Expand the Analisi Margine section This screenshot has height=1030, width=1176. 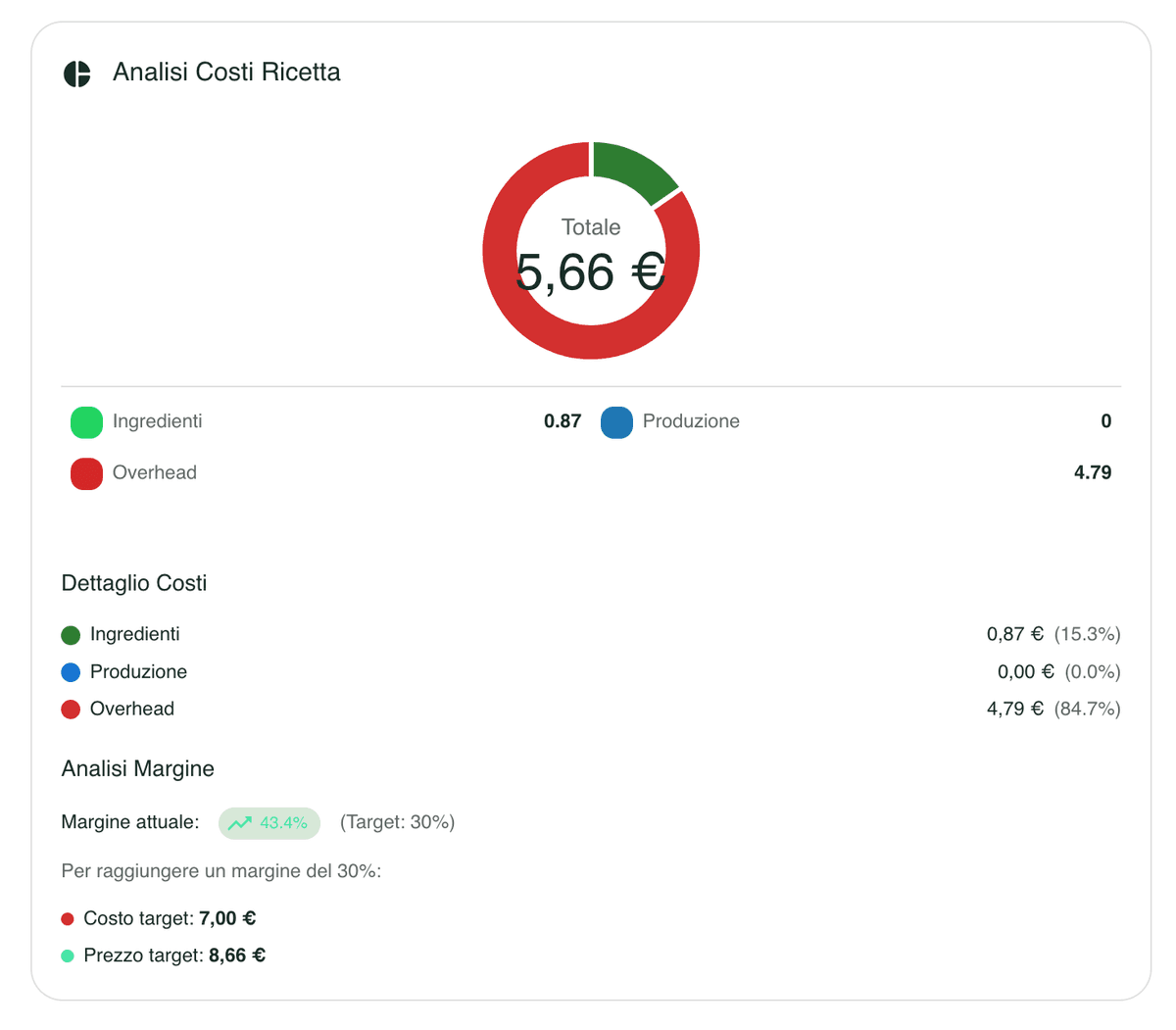pyautogui.click(x=138, y=769)
